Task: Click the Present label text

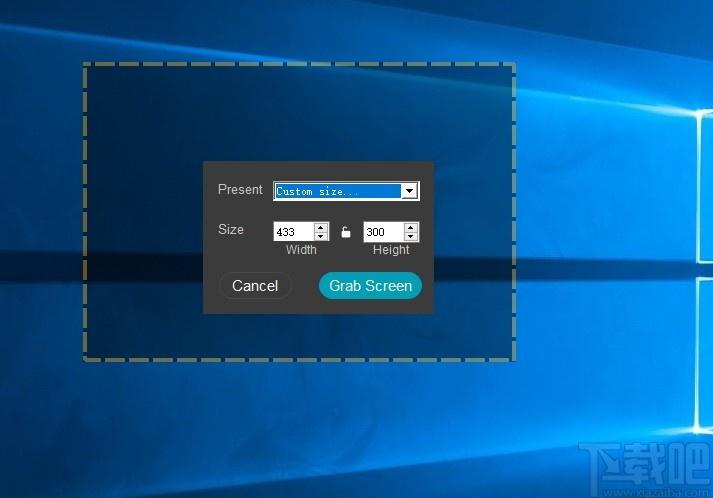Action: click(x=240, y=189)
